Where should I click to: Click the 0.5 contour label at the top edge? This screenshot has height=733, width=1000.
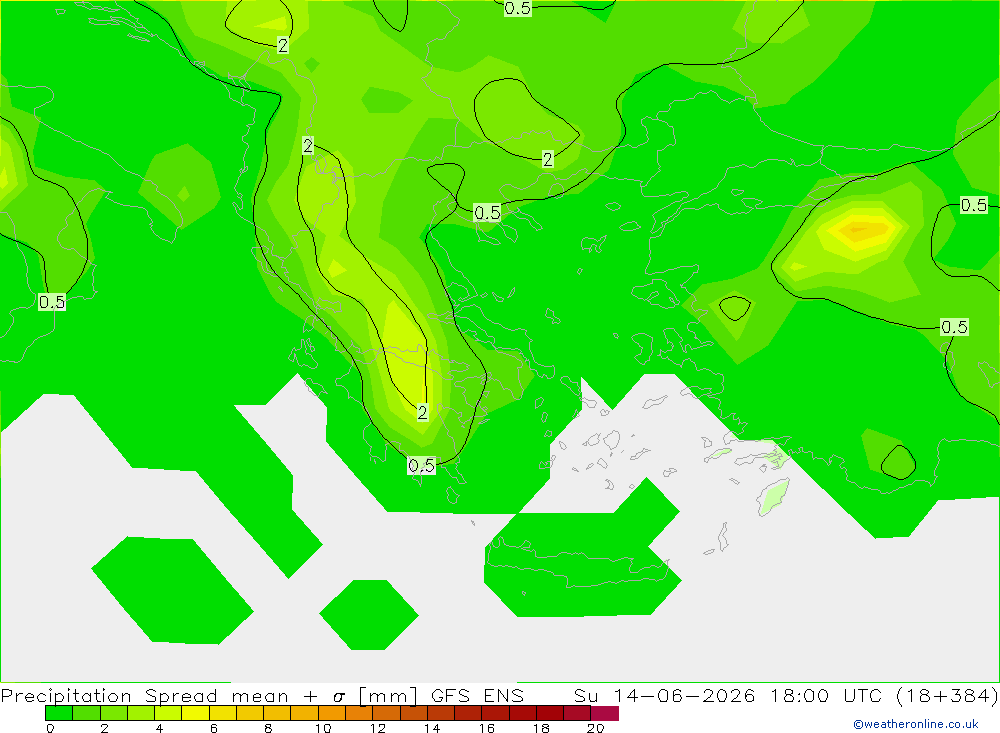(518, 8)
